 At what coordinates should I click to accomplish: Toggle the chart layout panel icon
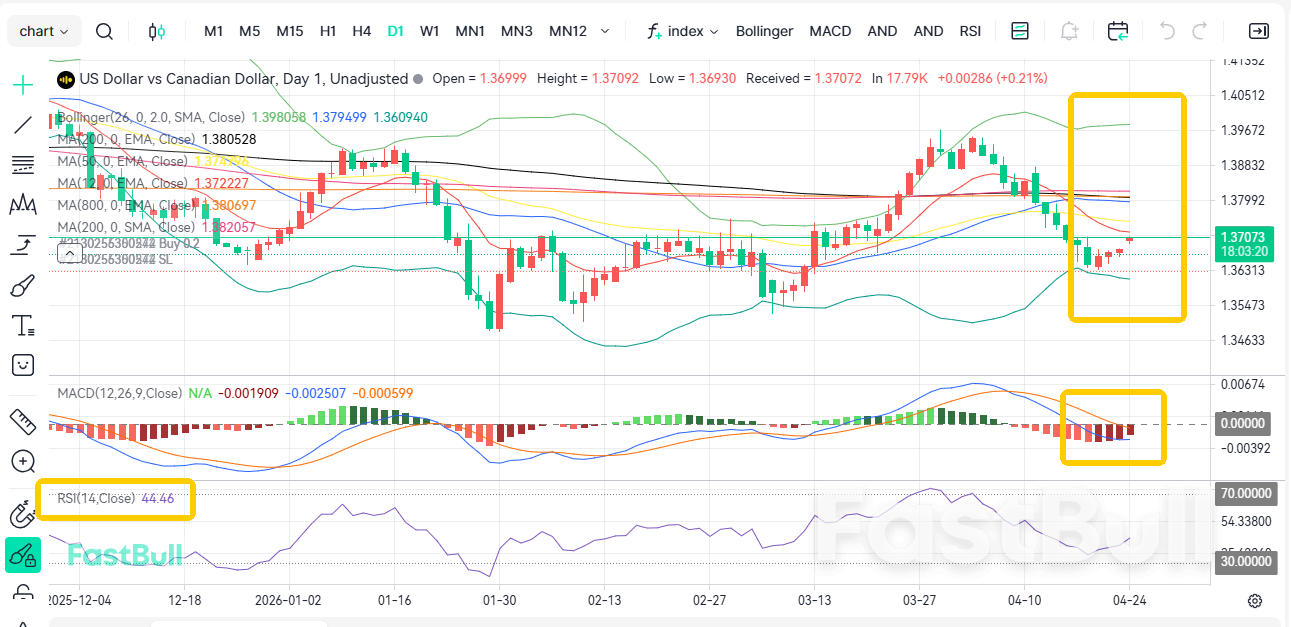[1019, 31]
